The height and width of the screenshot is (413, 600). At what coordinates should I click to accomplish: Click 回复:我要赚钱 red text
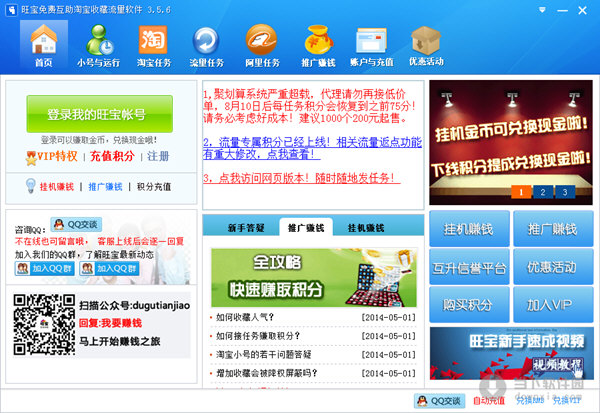[110, 323]
